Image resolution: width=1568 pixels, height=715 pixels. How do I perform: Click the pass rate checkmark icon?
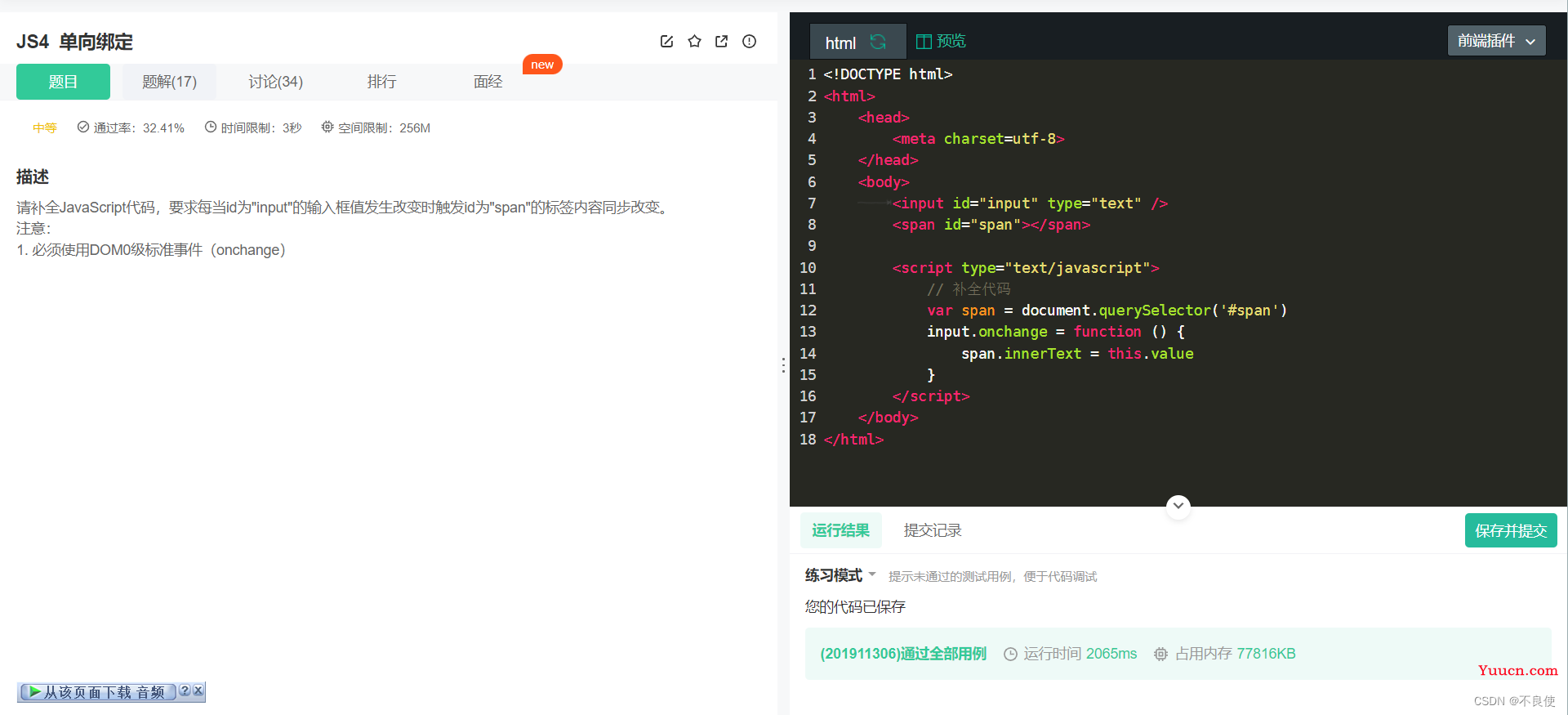tap(82, 127)
